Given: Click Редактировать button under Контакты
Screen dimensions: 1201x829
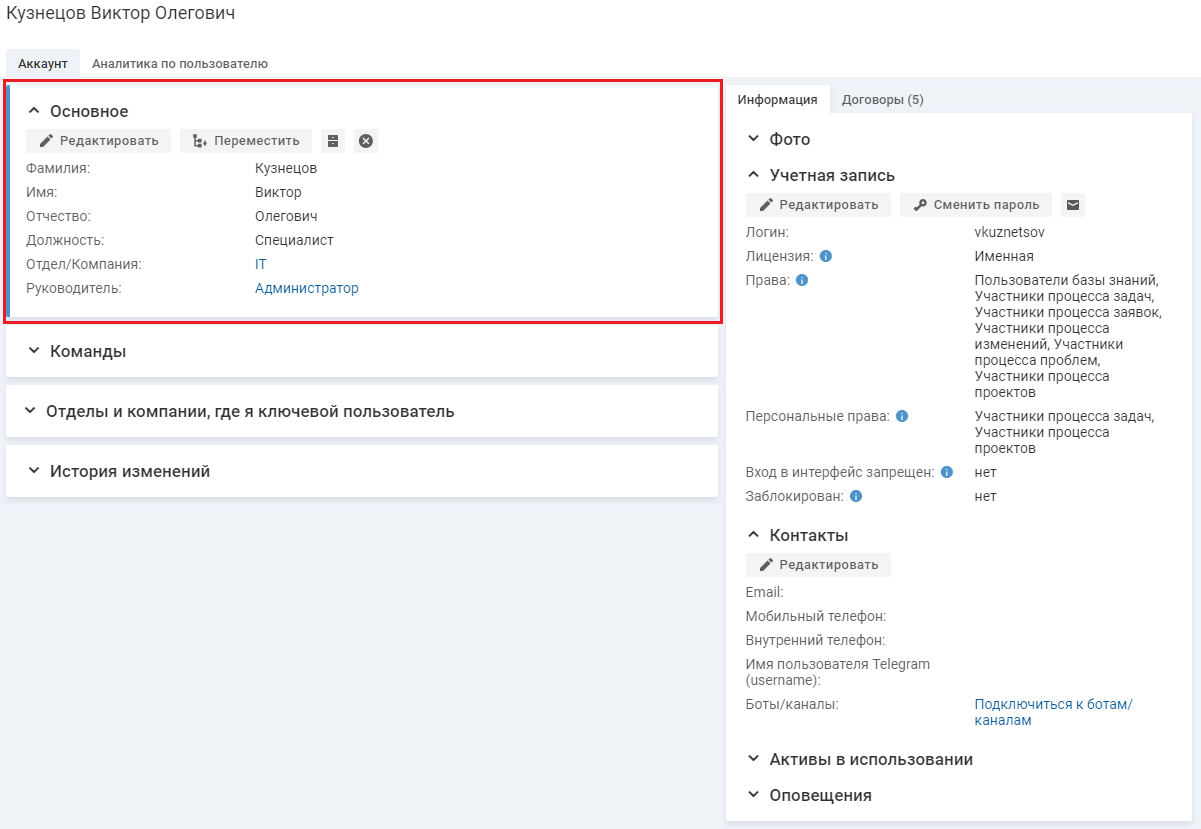Looking at the screenshot, I should click(818, 565).
